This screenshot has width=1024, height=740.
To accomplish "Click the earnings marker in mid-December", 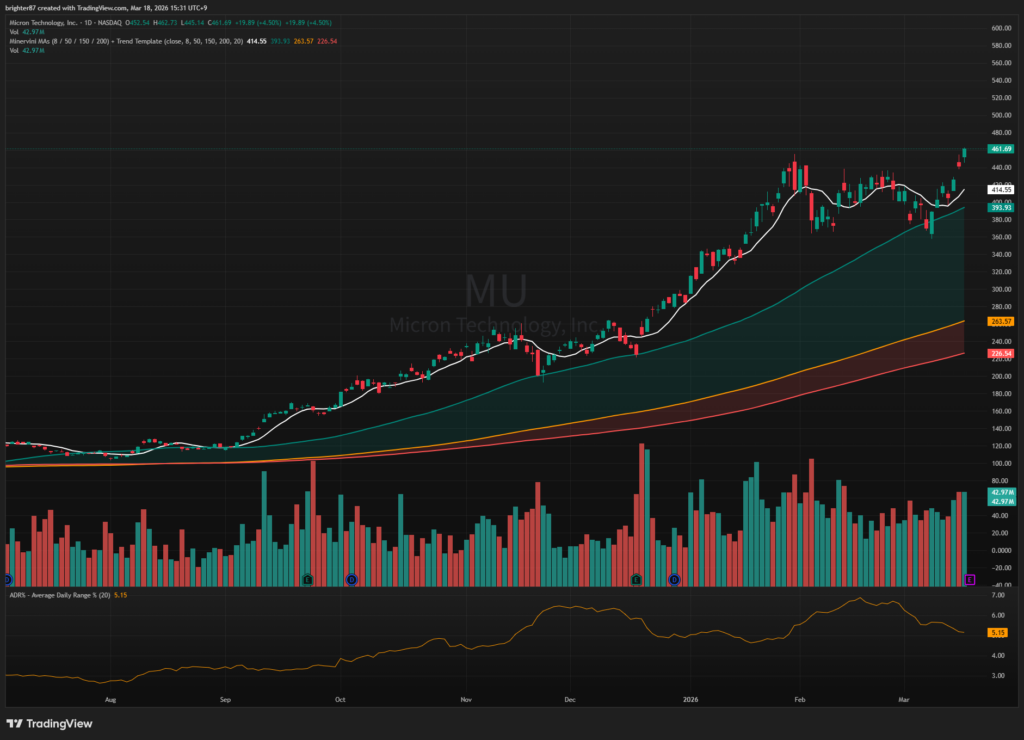I will [x=636, y=579].
